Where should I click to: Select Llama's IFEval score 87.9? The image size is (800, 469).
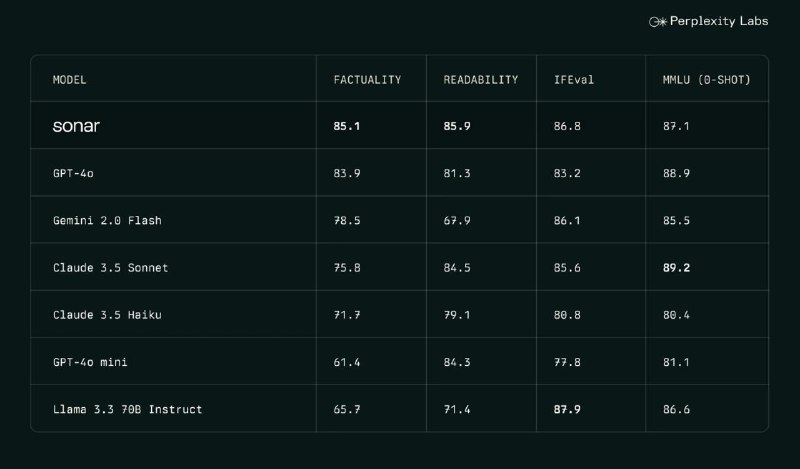pos(567,409)
